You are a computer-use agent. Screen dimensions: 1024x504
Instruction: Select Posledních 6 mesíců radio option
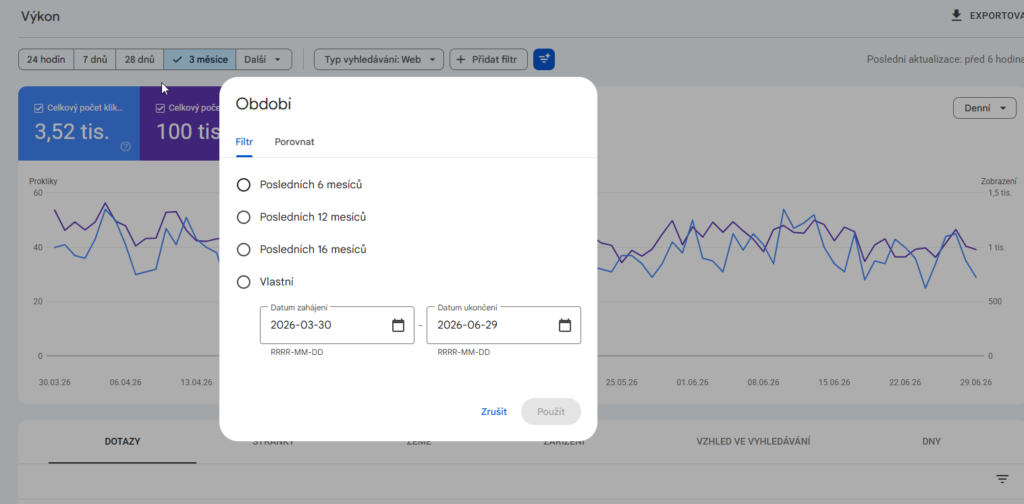[244, 185]
